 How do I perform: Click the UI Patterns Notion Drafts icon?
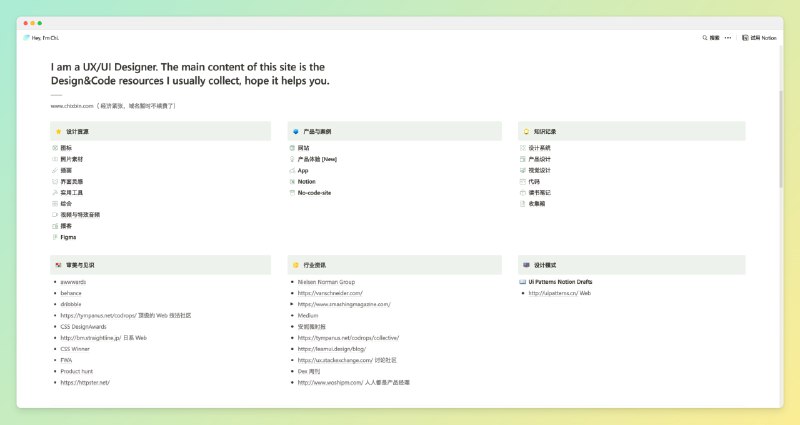coord(524,282)
